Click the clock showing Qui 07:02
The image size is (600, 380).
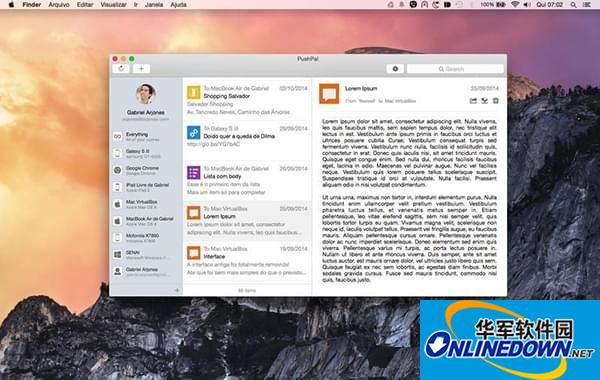[550, 5]
